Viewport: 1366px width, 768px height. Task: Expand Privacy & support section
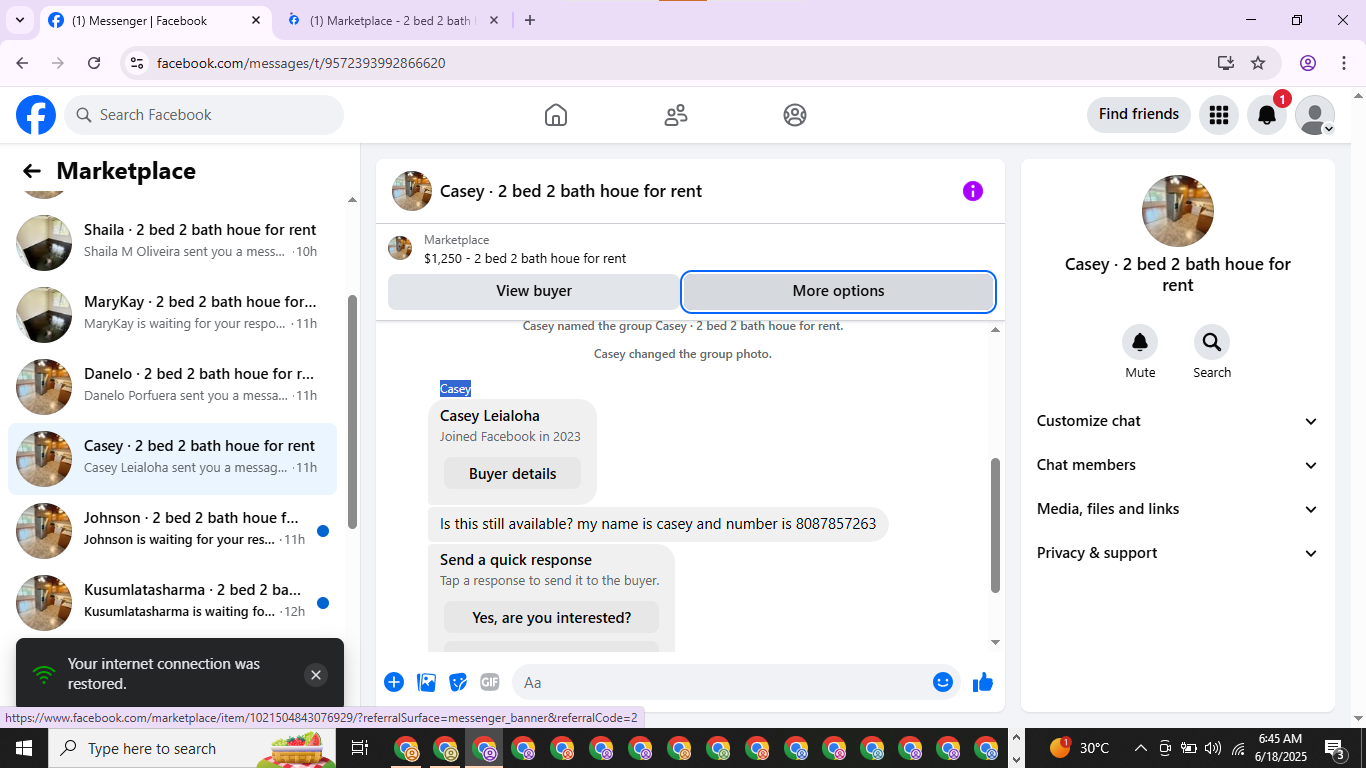[x=1178, y=553]
